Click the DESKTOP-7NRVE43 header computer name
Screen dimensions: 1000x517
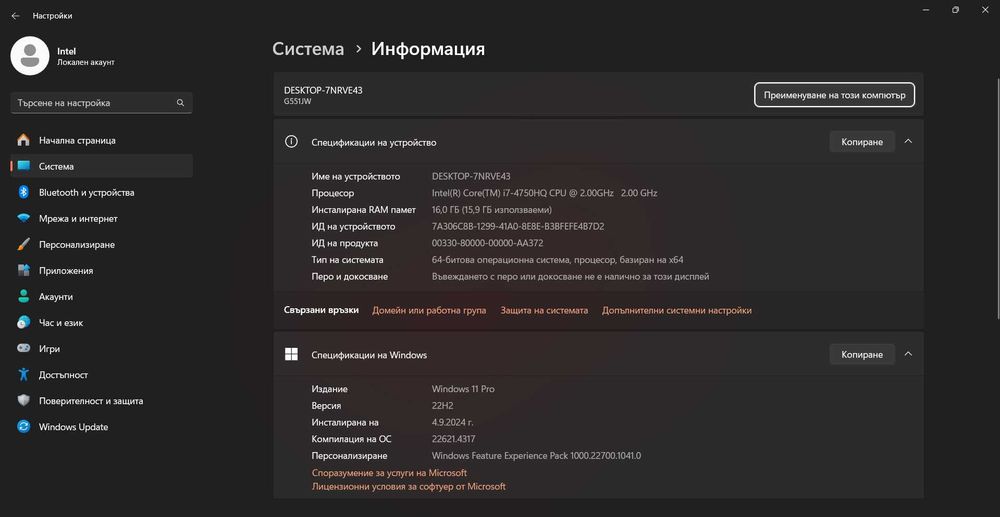coord(323,91)
